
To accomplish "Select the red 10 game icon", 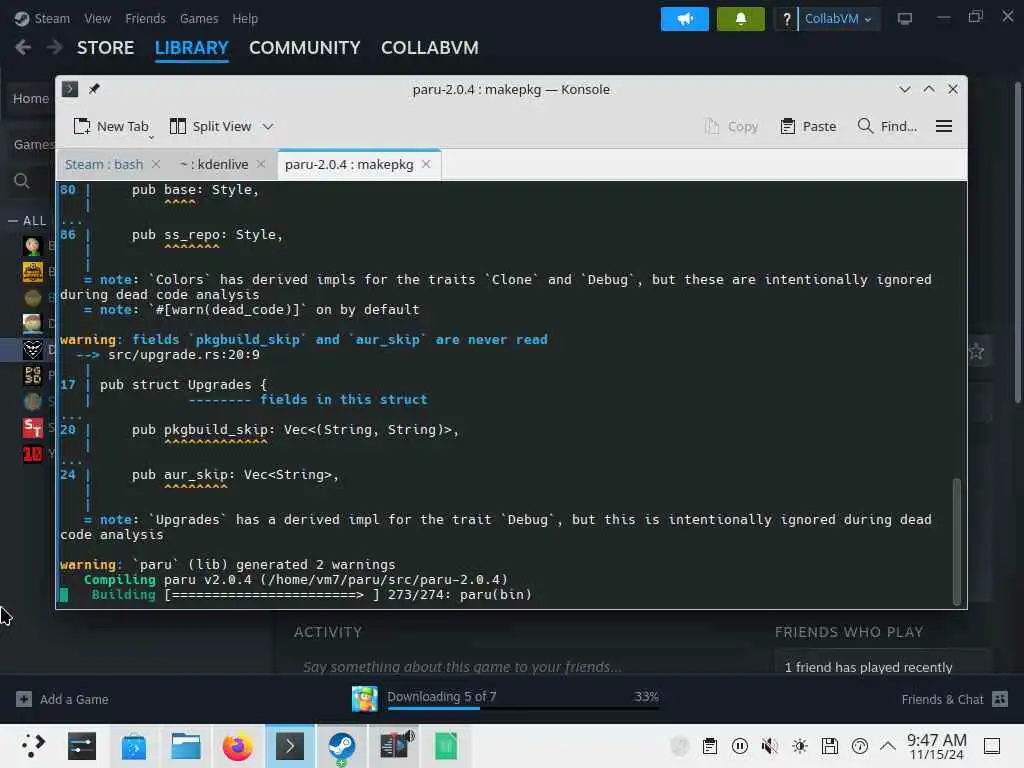I will [32, 454].
